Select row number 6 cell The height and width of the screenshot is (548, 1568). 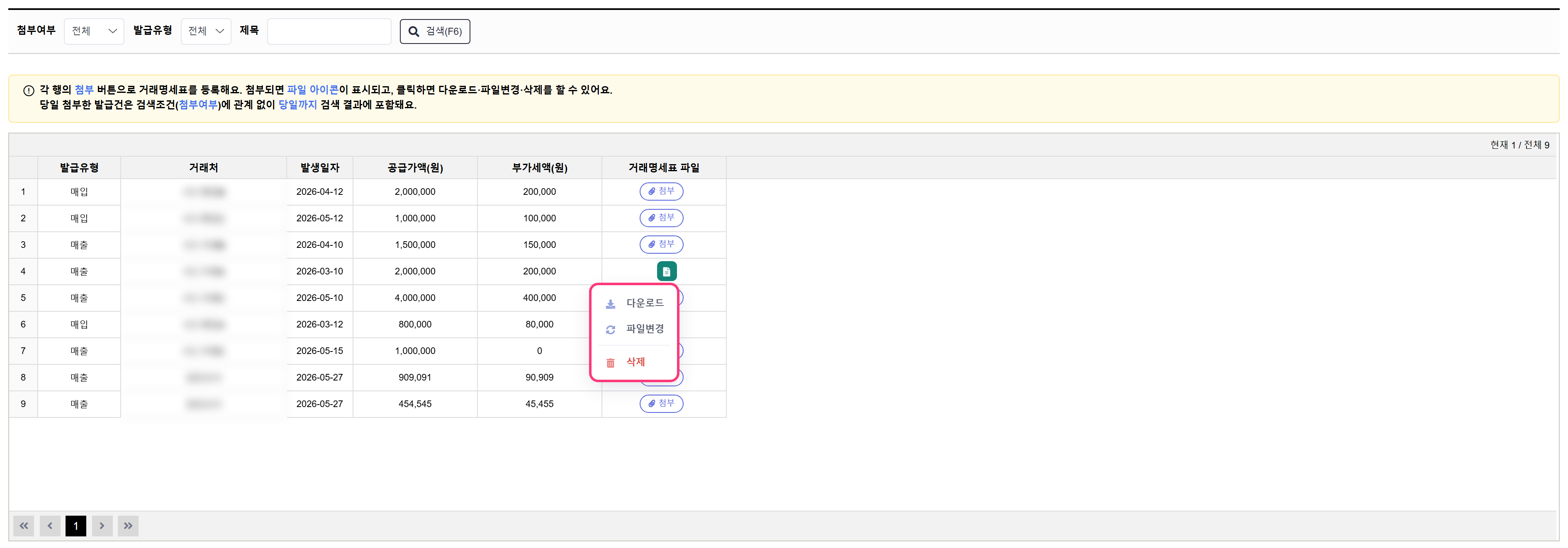[23, 324]
